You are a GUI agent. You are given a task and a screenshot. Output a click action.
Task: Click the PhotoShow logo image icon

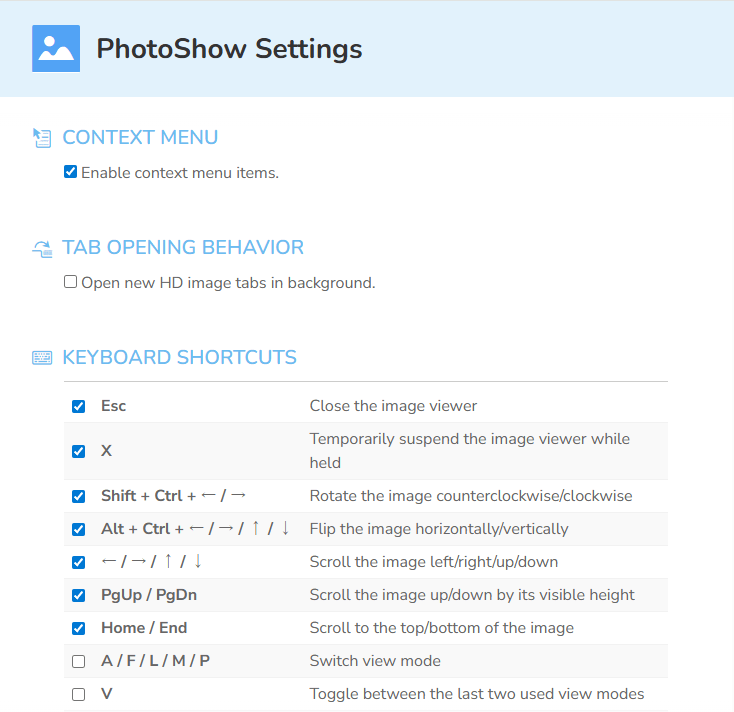(56, 49)
